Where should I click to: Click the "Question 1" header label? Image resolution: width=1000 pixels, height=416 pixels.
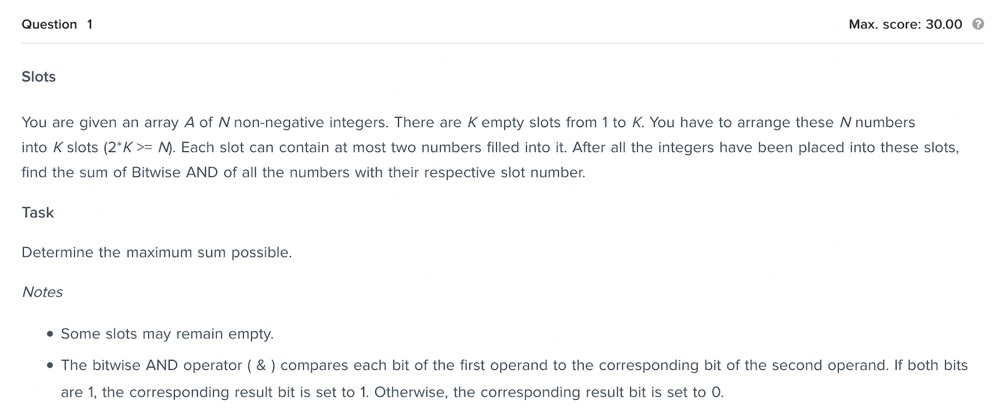pos(57,24)
